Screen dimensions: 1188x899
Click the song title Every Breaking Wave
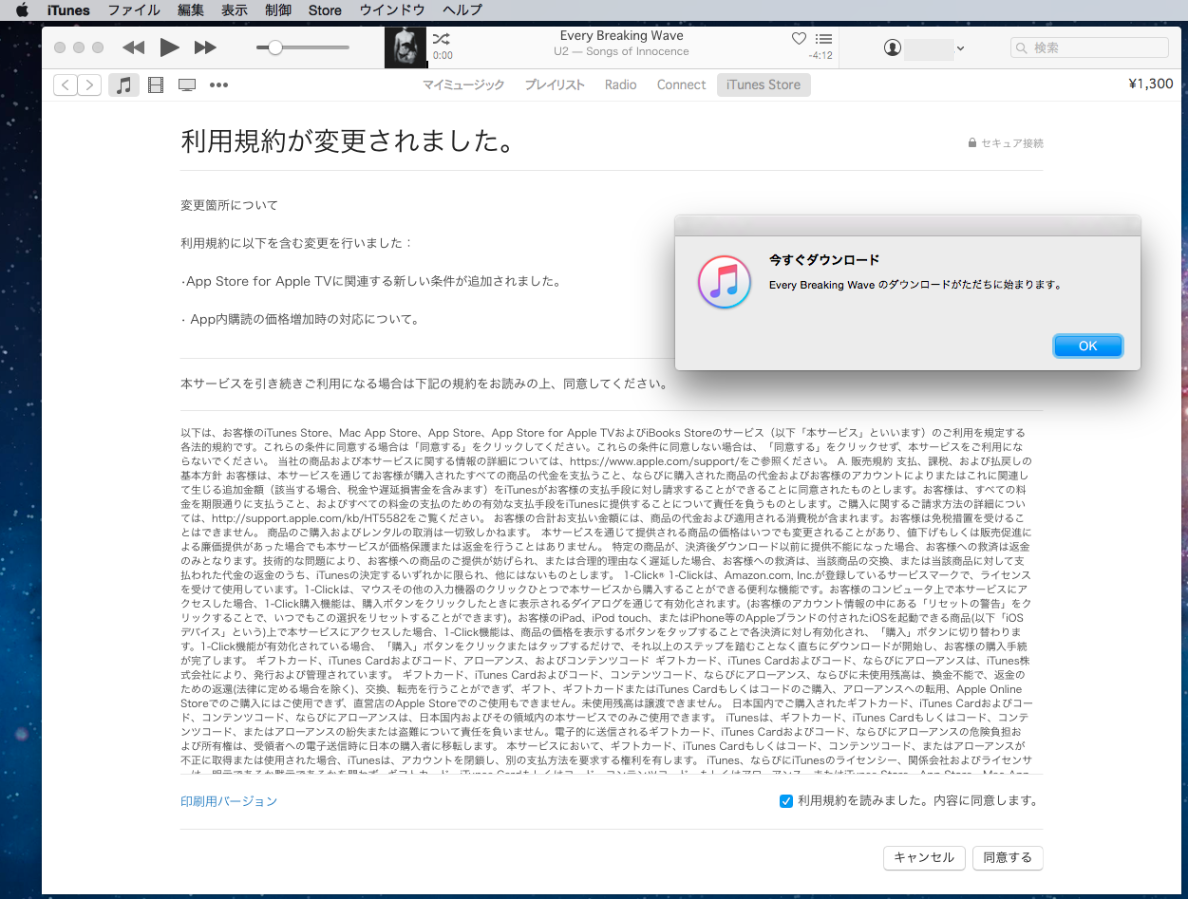621,36
